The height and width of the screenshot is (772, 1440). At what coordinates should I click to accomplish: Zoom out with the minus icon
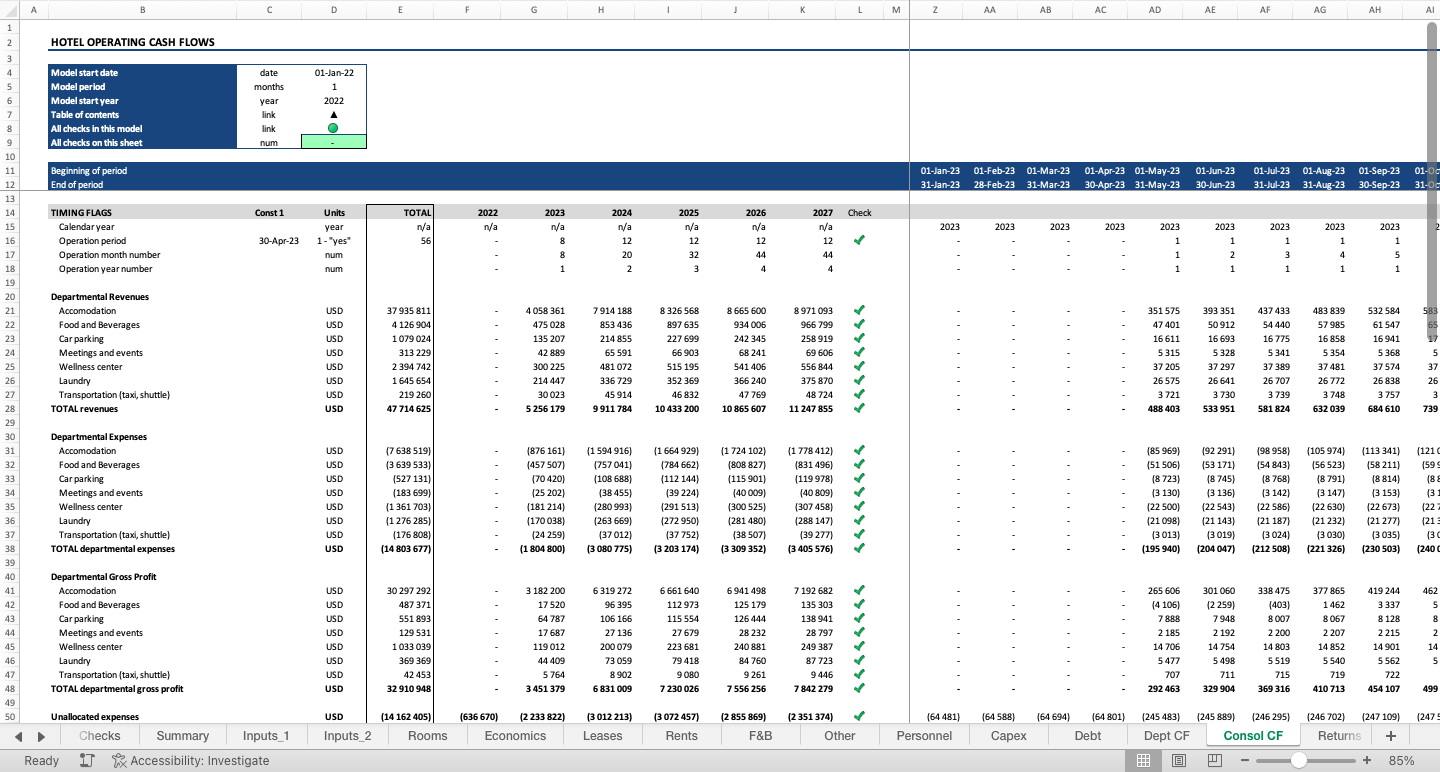(x=1244, y=760)
